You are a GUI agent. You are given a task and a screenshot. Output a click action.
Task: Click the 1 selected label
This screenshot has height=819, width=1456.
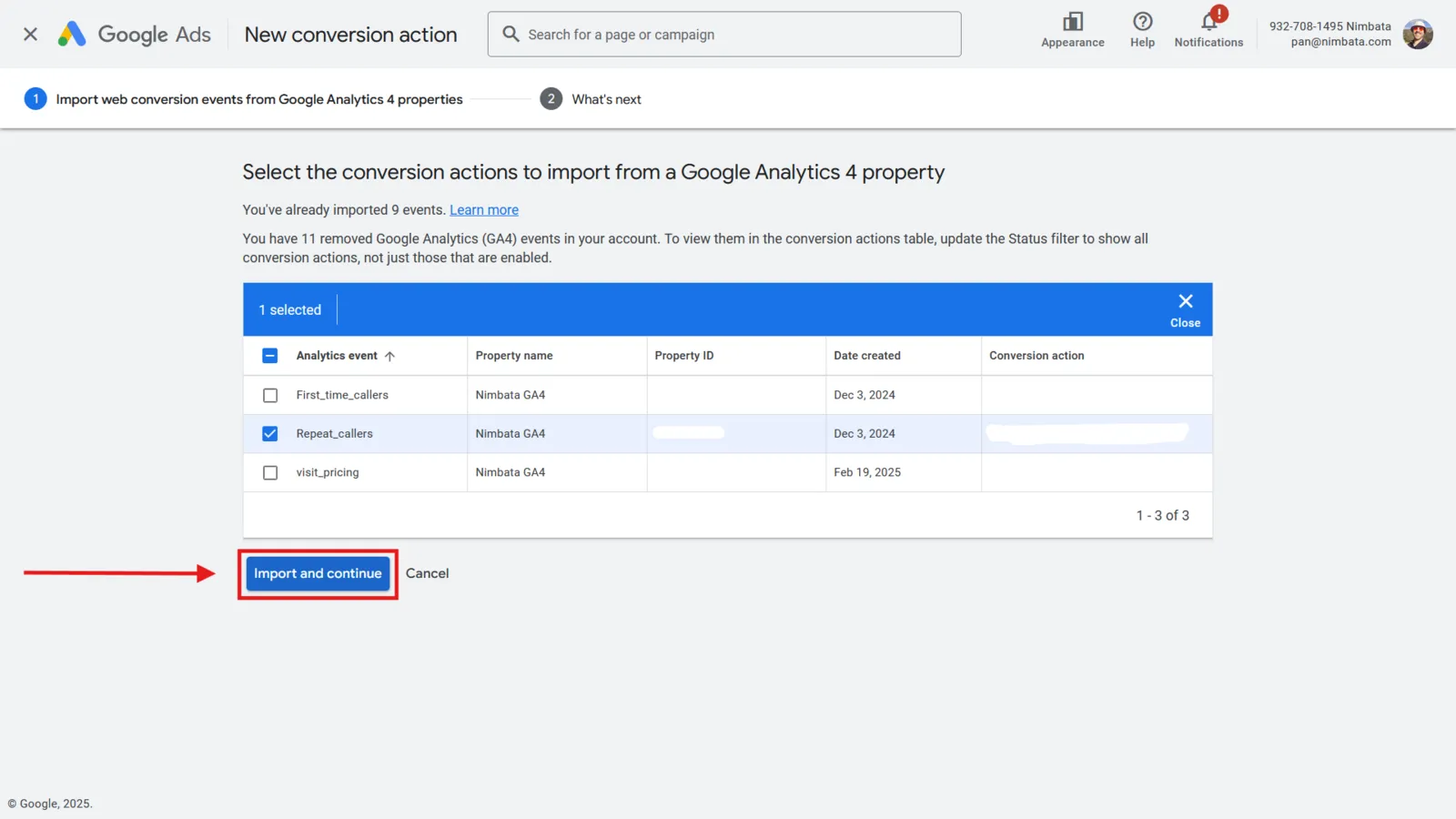click(x=290, y=310)
